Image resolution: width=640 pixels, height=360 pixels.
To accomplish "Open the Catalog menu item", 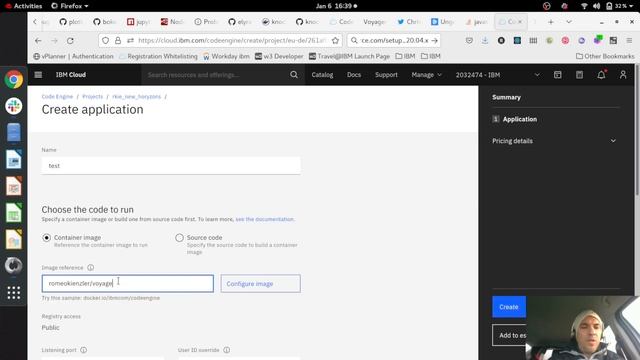I will coord(322,75).
